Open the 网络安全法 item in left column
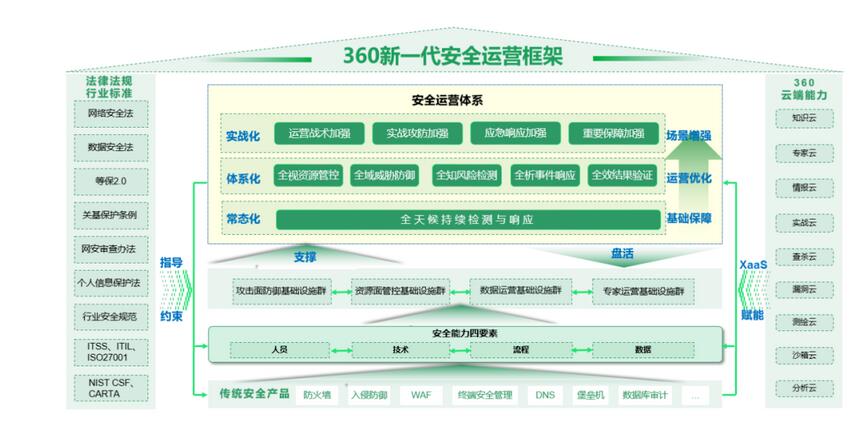868x425 pixels. (x=110, y=114)
